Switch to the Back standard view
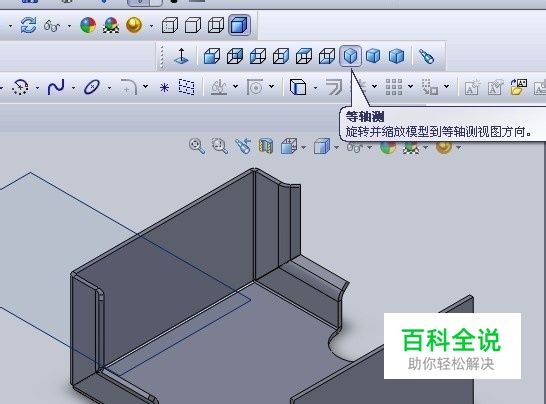The width and height of the screenshot is (546, 404). (235, 56)
